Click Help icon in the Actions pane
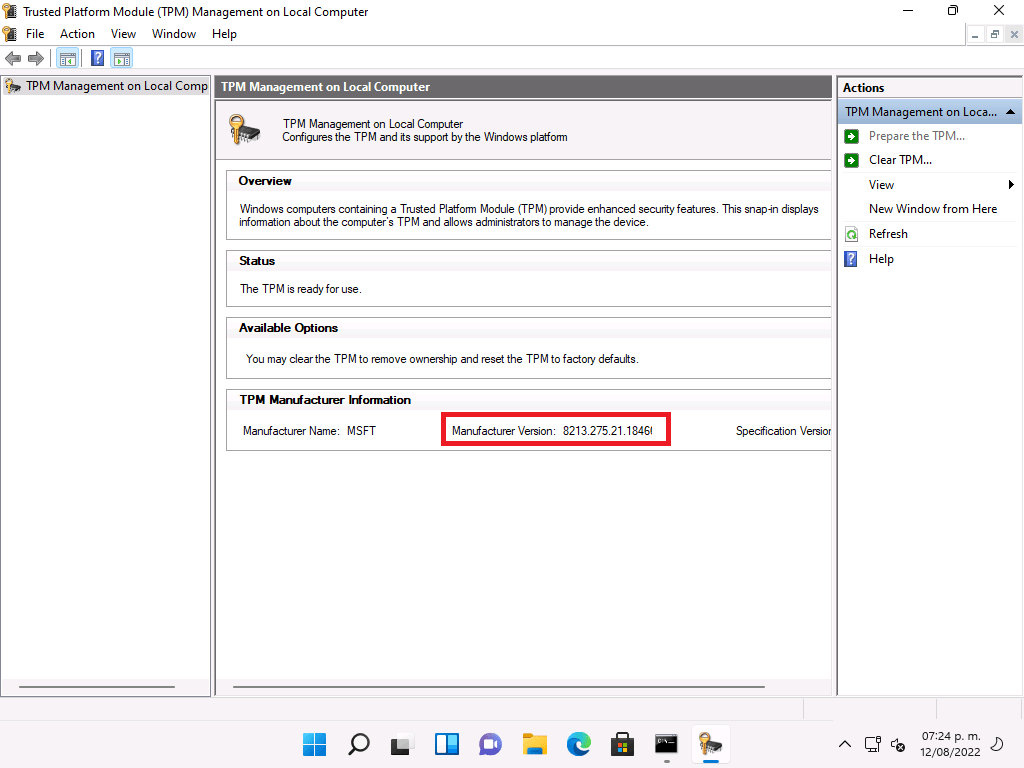 (851, 259)
